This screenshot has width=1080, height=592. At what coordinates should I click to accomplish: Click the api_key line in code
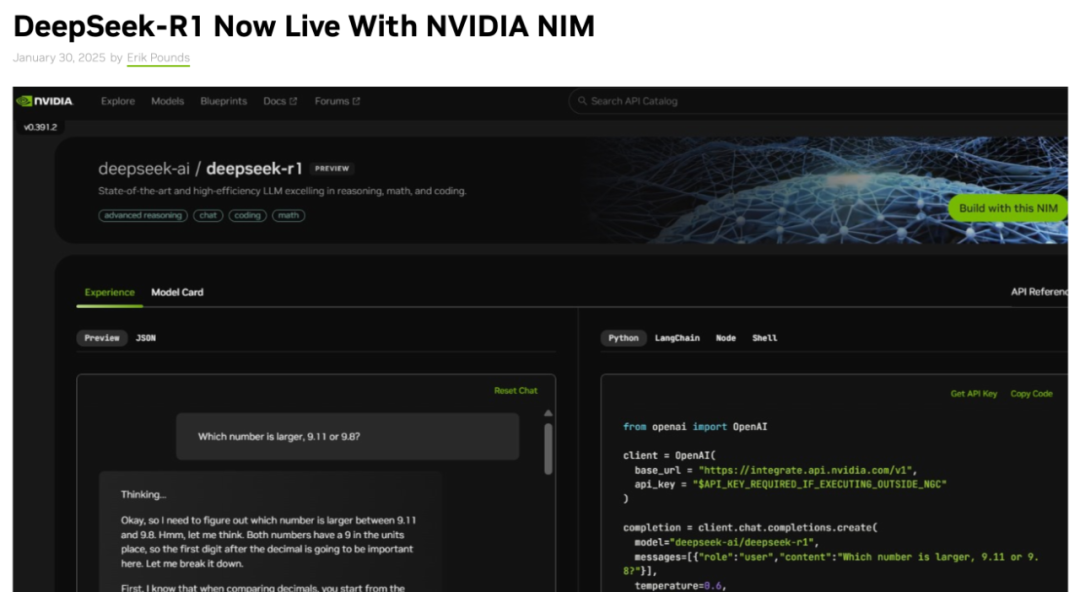(790, 484)
